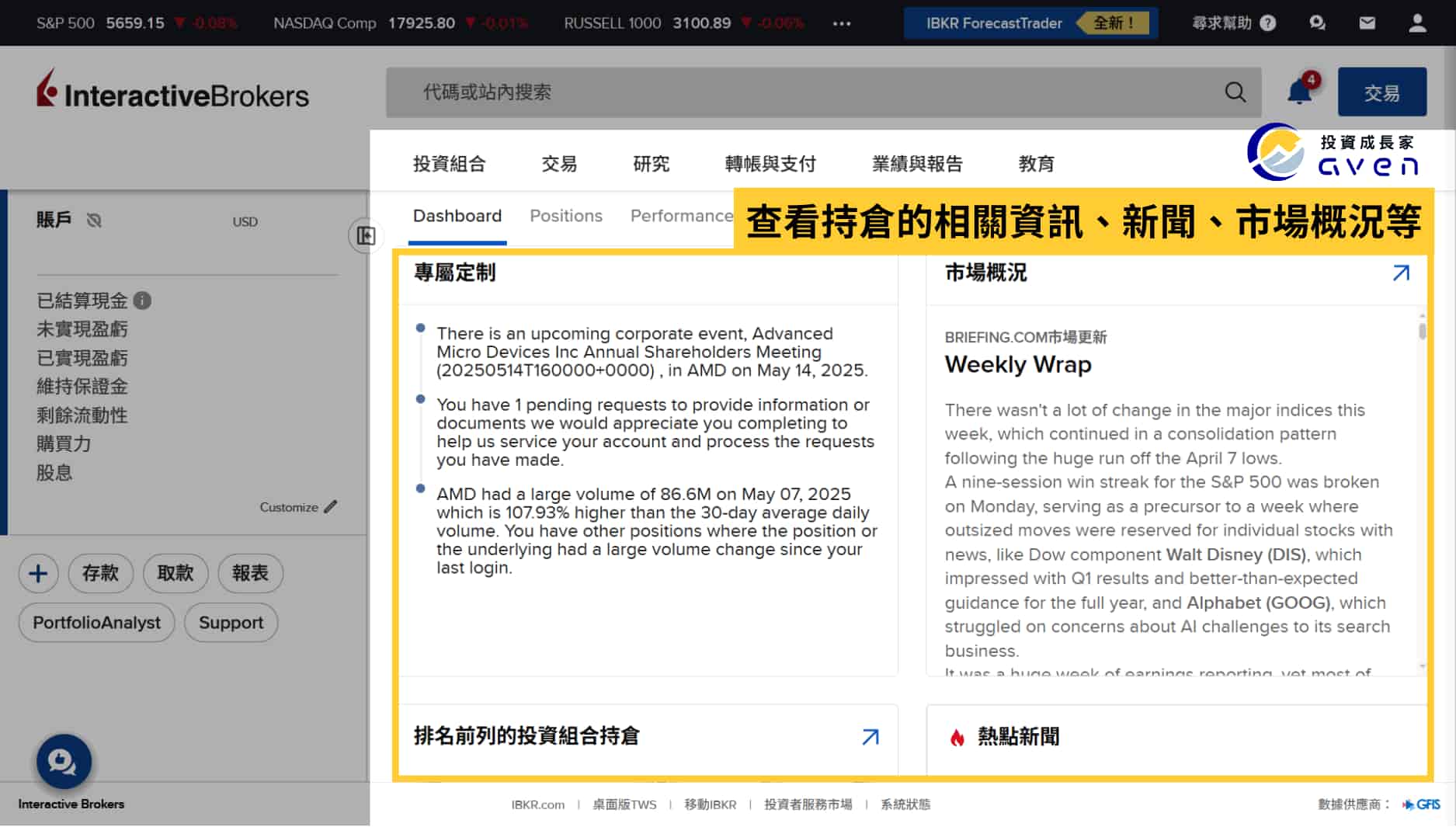This screenshot has width=1456, height=827.
Task: Click the pending requests notice
Action: [x=655, y=433]
